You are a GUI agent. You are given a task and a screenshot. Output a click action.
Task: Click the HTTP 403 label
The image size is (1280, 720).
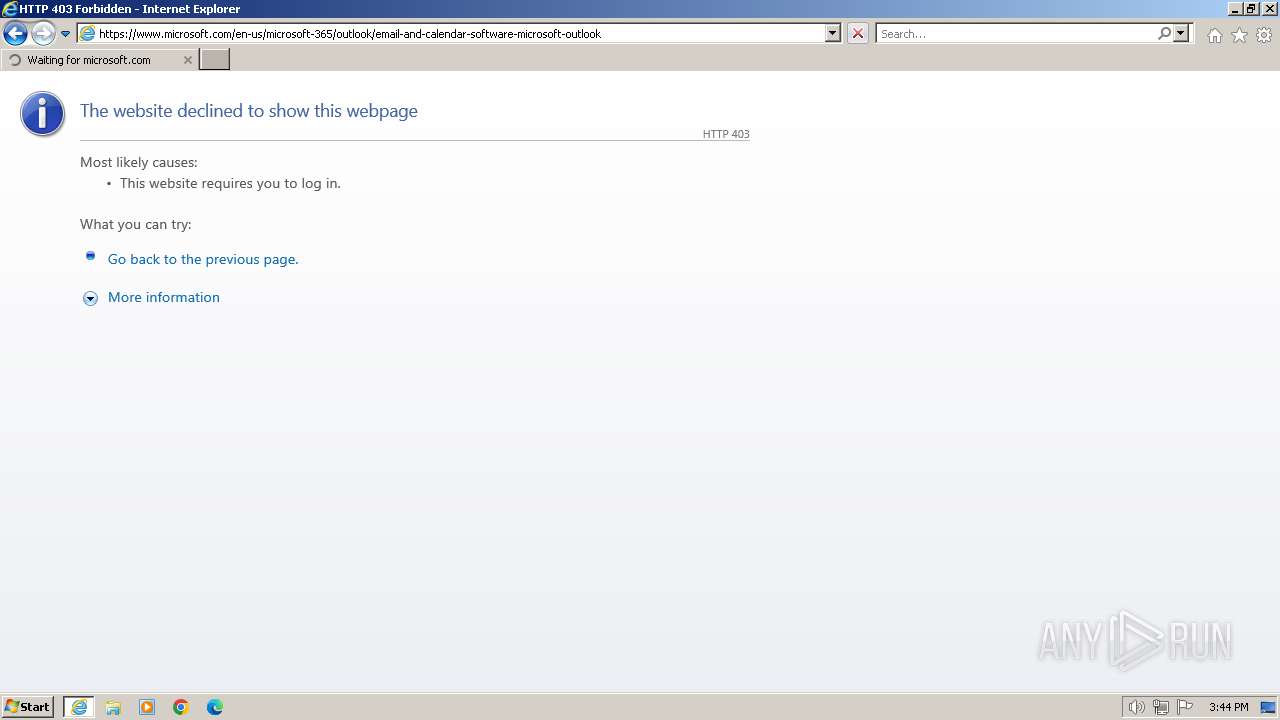(x=726, y=134)
